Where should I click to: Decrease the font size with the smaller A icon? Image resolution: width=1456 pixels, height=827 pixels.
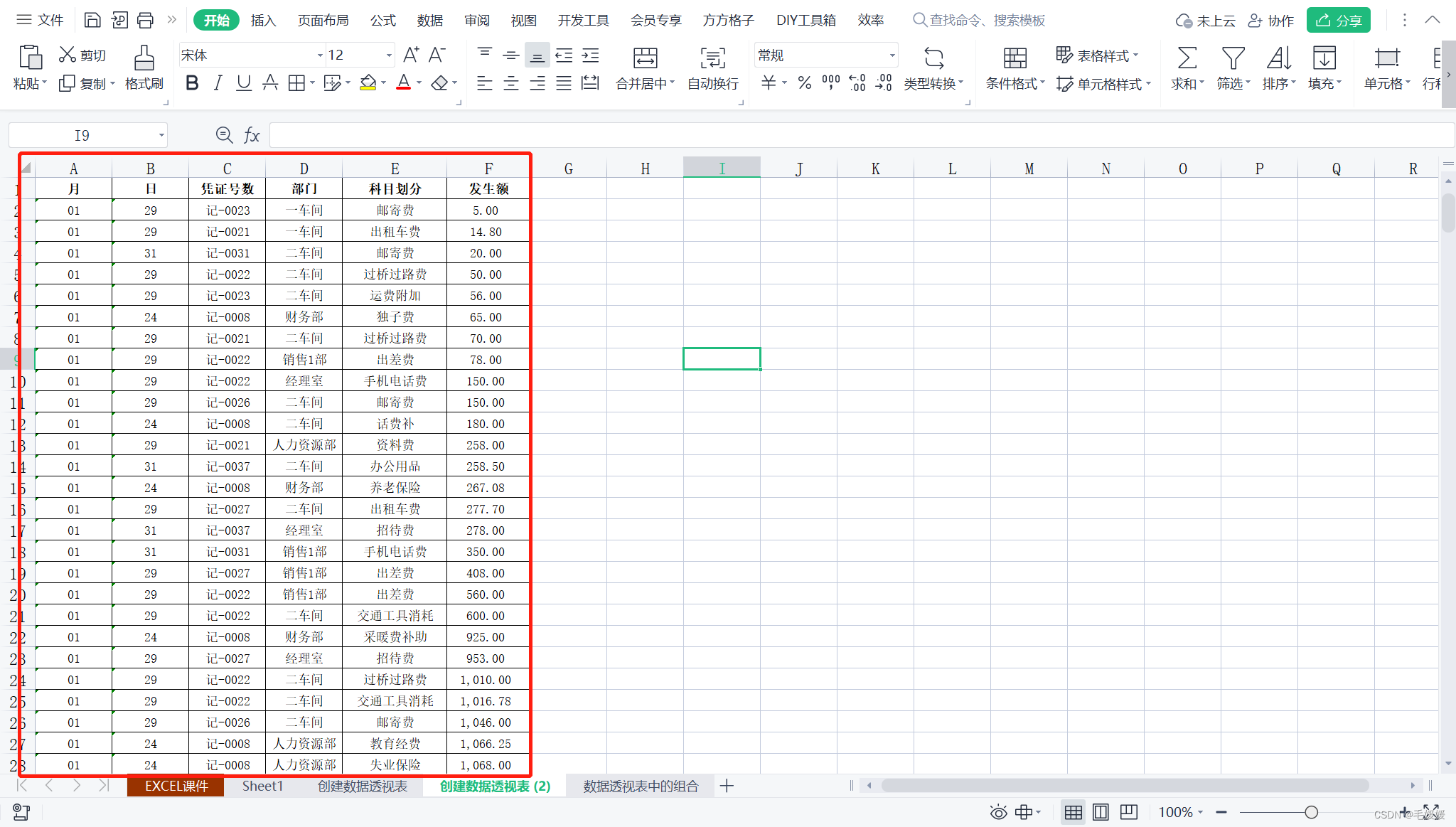click(437, 55)
